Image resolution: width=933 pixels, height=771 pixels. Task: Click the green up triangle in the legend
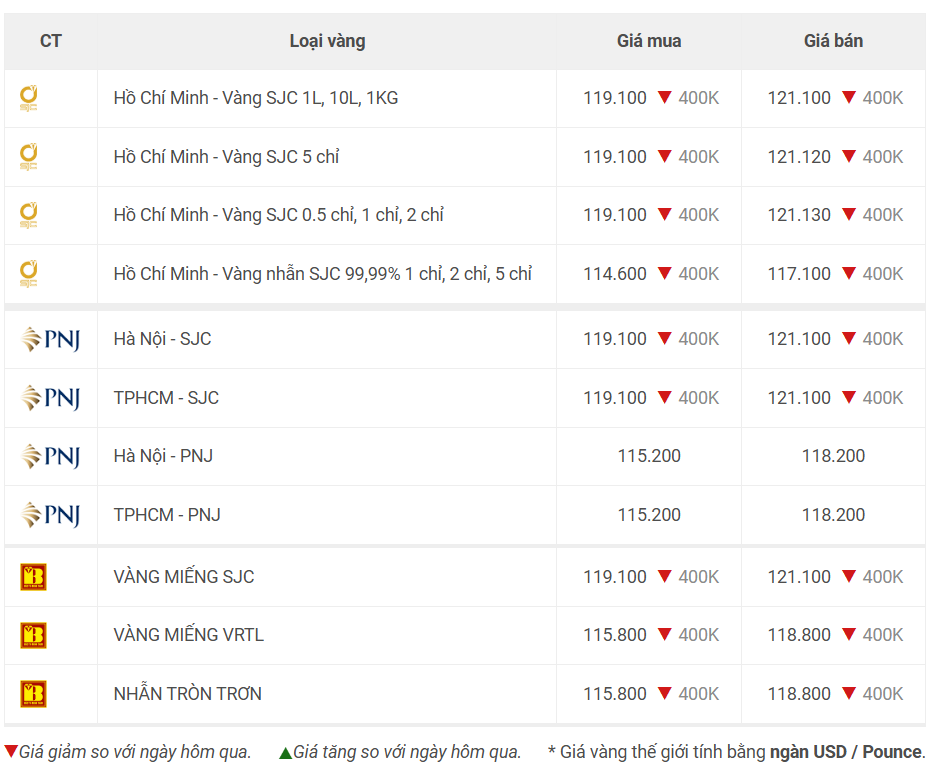[286, 753]
